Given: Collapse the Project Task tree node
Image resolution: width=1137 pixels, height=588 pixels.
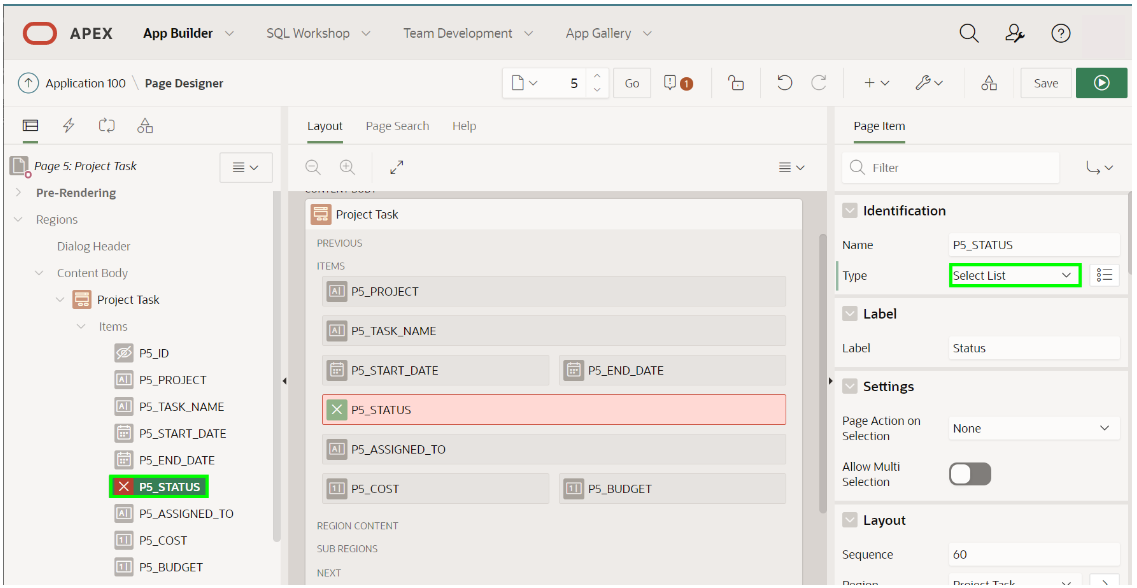Looking at the screenshot, I should click(x=60, y=300).
